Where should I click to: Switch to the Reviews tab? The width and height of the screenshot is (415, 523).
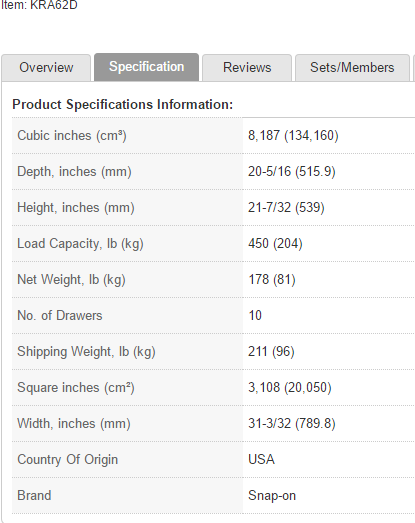(247, 68)
